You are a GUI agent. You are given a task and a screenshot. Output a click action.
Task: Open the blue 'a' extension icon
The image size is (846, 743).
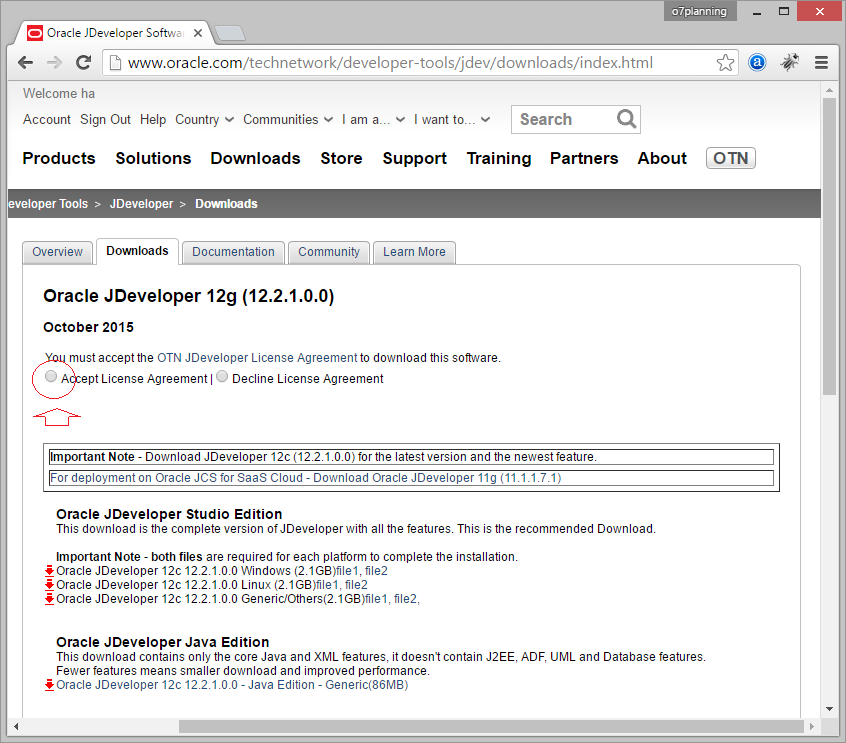pos(757,63)
